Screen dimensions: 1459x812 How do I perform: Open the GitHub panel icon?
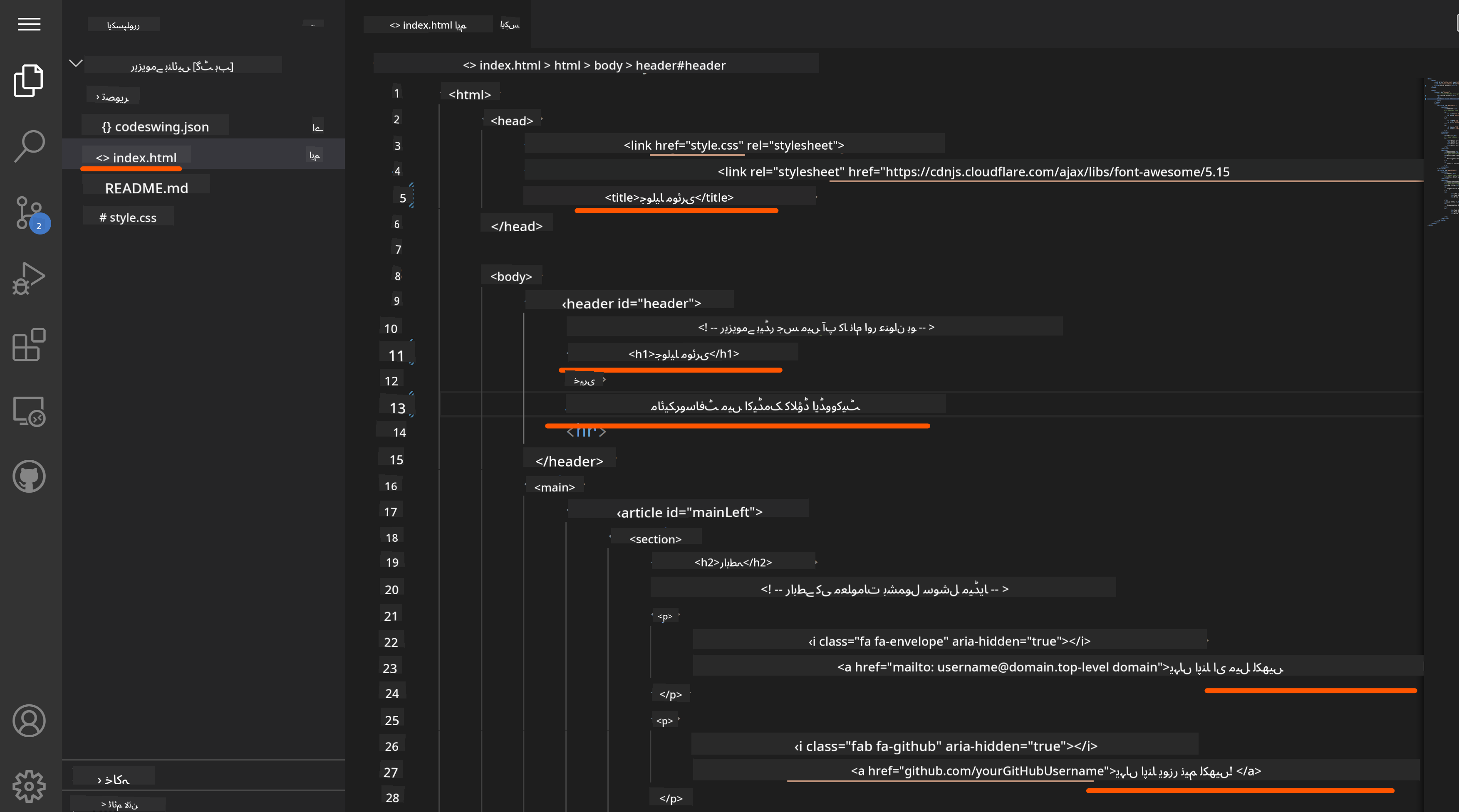[29, 476]
